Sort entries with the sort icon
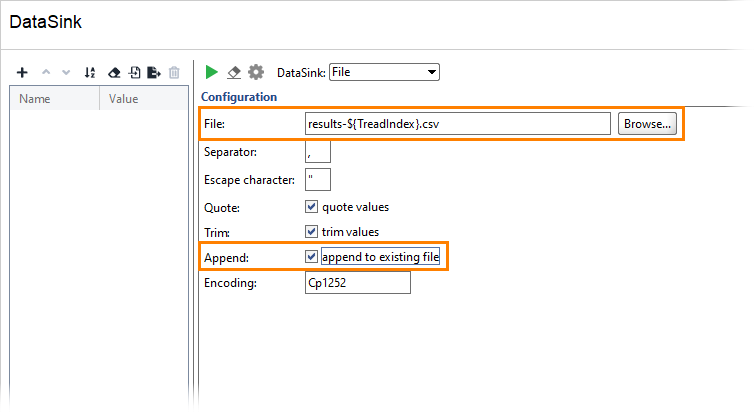The image size is (755, 413). click(x=90, y=73)
